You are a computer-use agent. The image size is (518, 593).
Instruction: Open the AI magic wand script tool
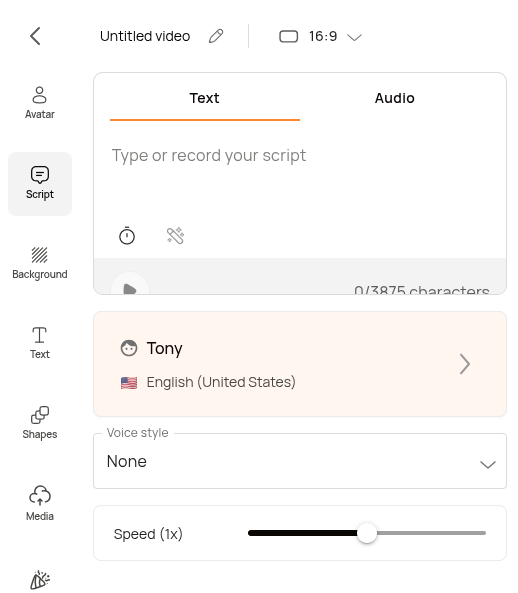click(175, 236)
